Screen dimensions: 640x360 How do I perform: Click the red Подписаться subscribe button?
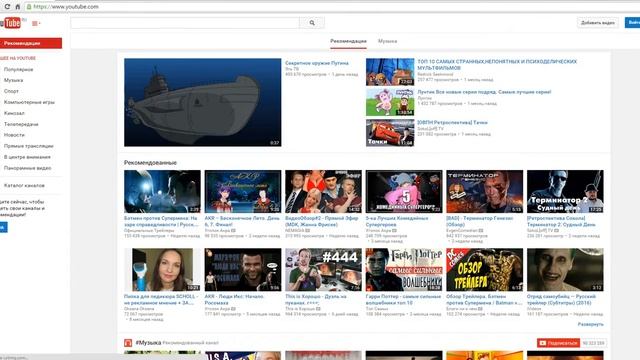(x=558, y=343)
